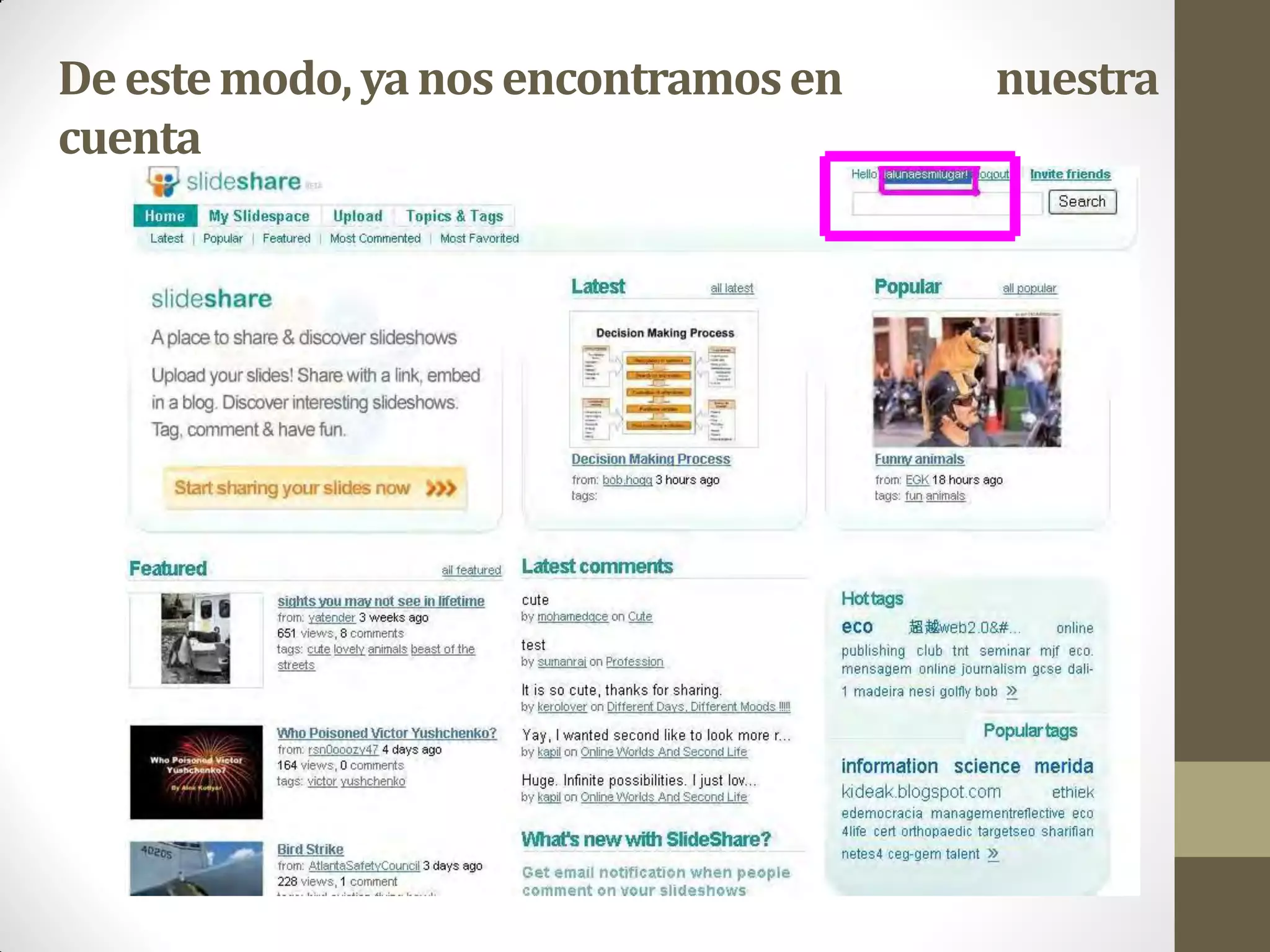Open the sumanraj commenter link
The image size is (1270, 952).
tap(562, 662)
